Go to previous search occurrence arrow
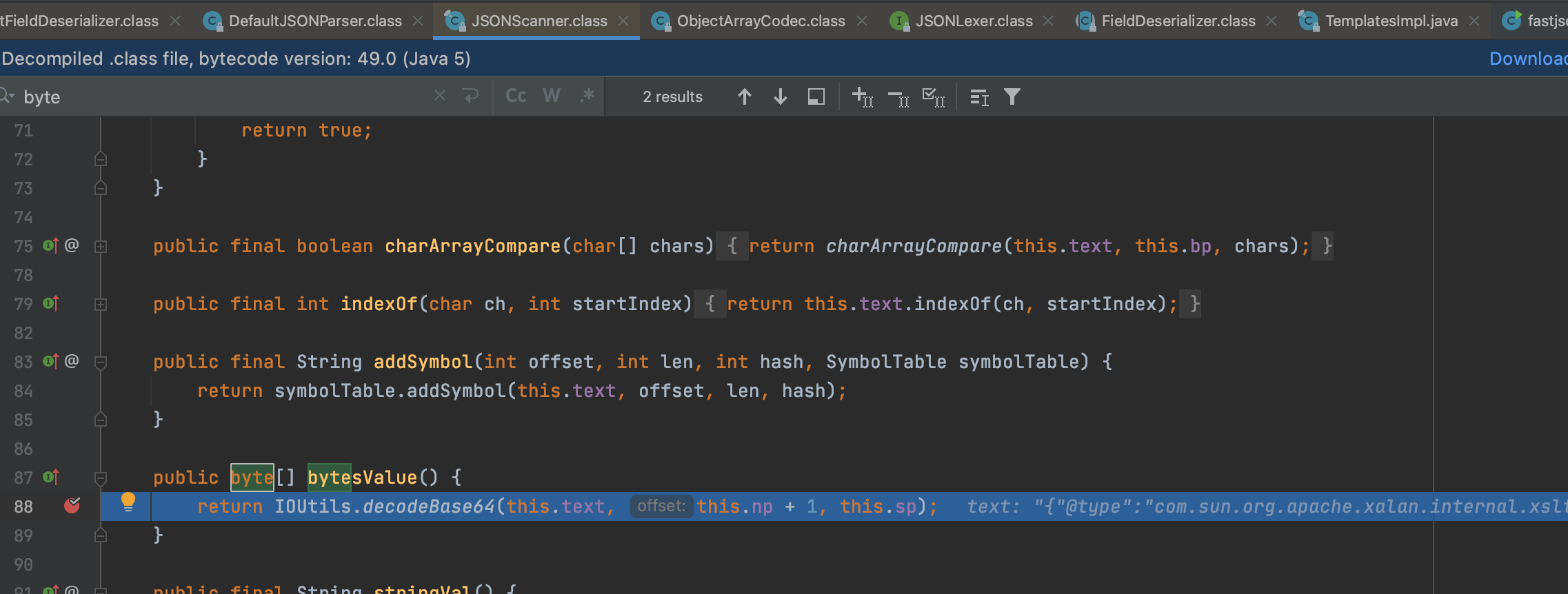This screenshot has height=594, width=1568. pos(744,97)
